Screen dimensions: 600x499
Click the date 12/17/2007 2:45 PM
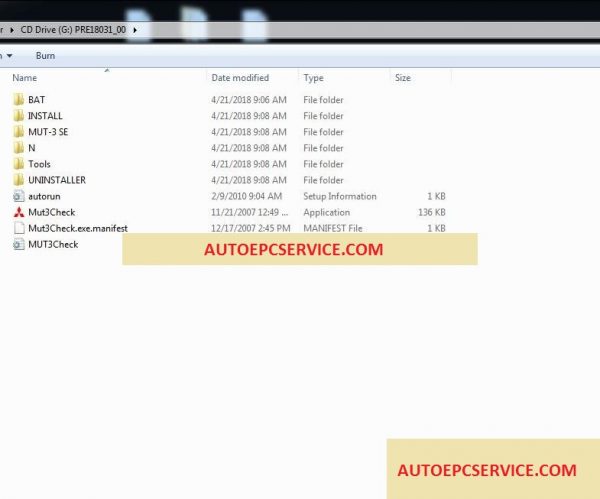(251, 228)
